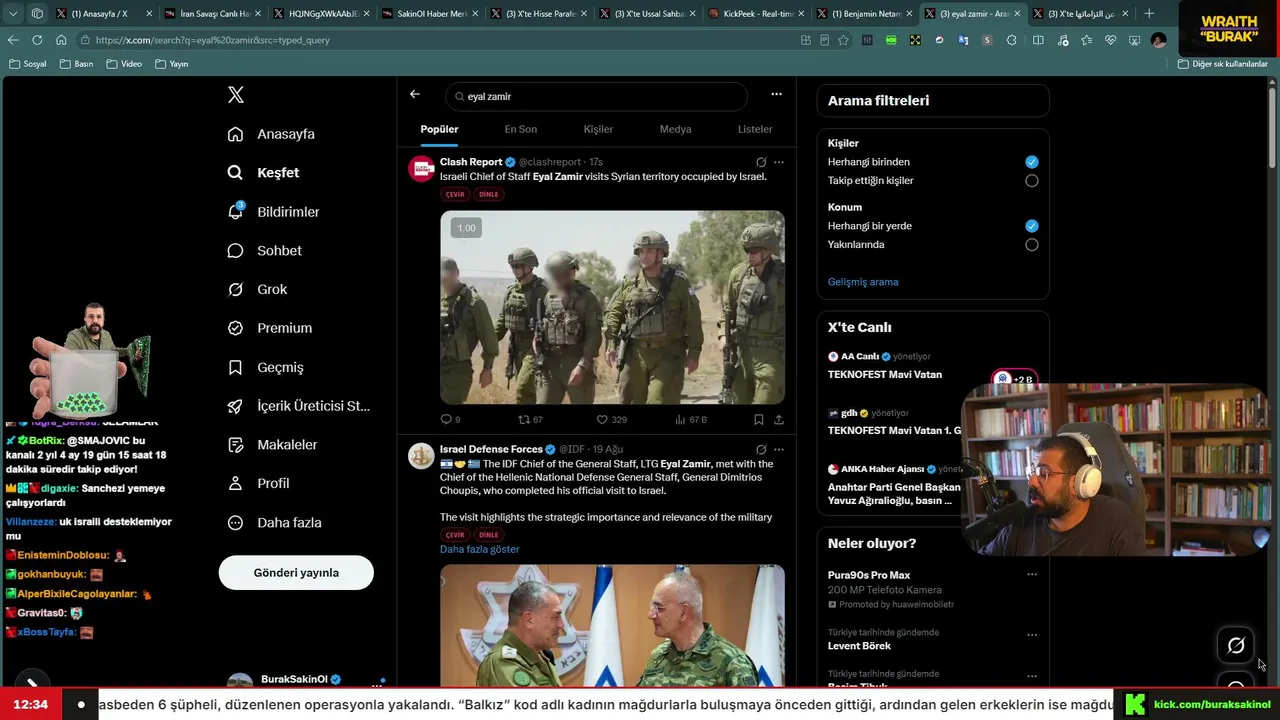
Task: Repost the Clash Report post
Action: click(x=530, y=420)
